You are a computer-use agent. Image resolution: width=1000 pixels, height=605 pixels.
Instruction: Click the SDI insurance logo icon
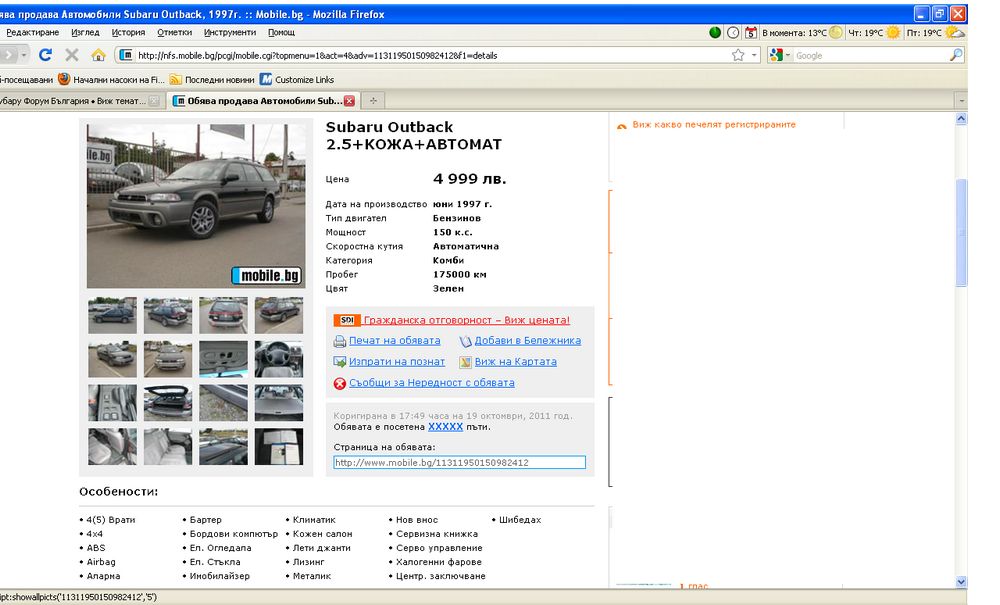click(x=347, y=320)
